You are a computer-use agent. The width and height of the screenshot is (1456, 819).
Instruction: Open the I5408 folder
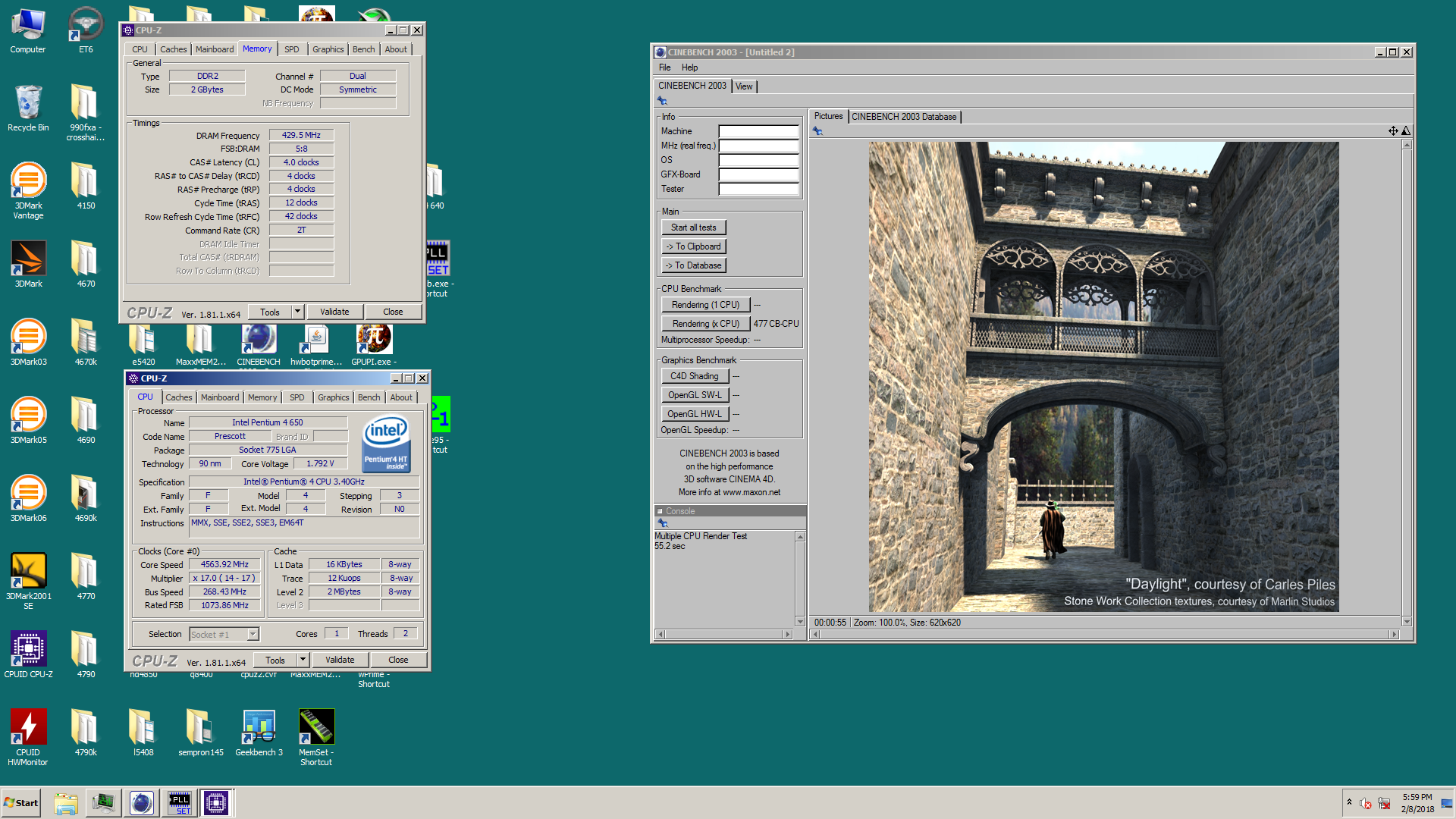(x=143, y=733)
